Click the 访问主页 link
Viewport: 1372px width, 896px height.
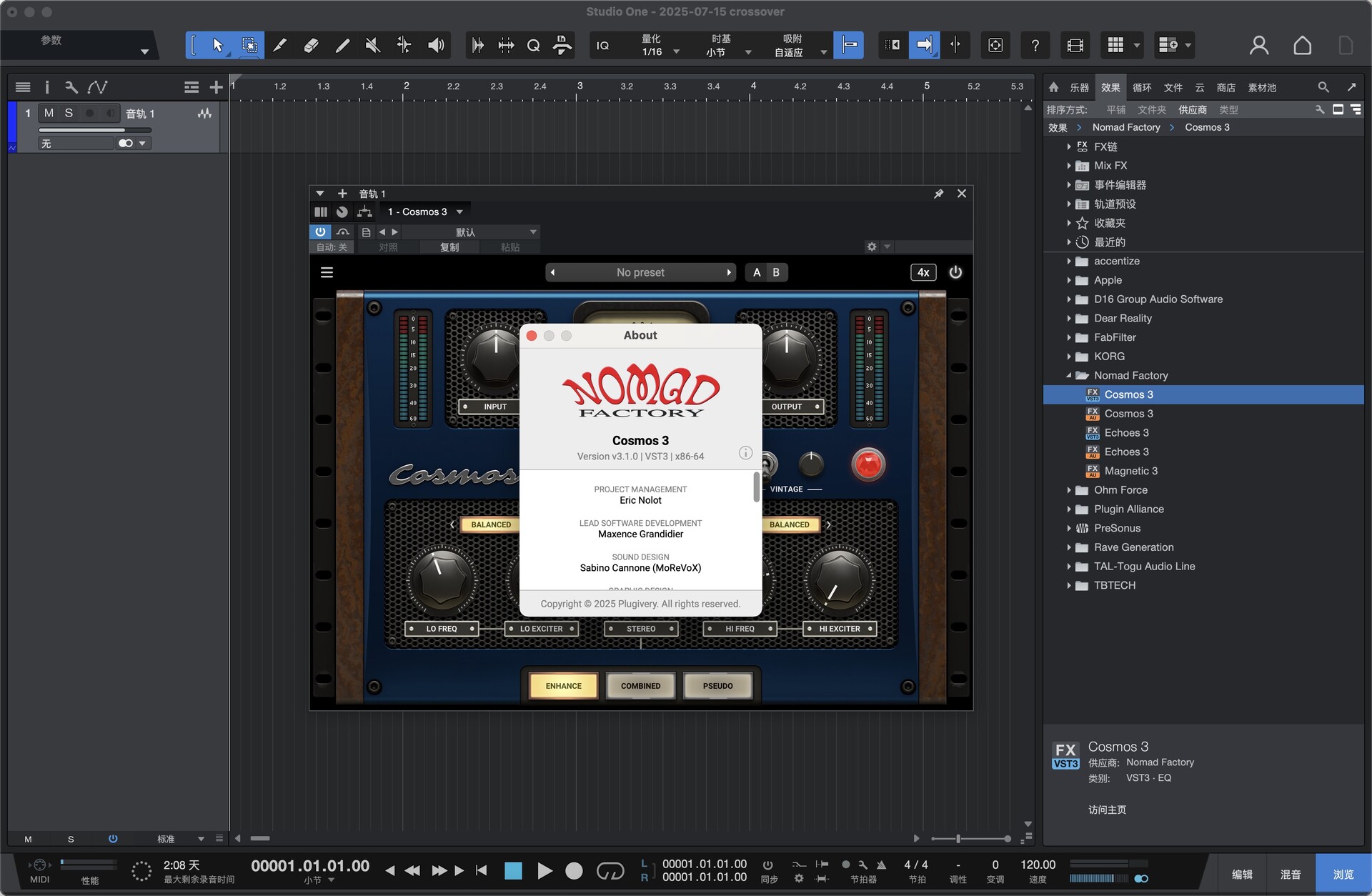pyautogui.click(x=1107, y=810)
